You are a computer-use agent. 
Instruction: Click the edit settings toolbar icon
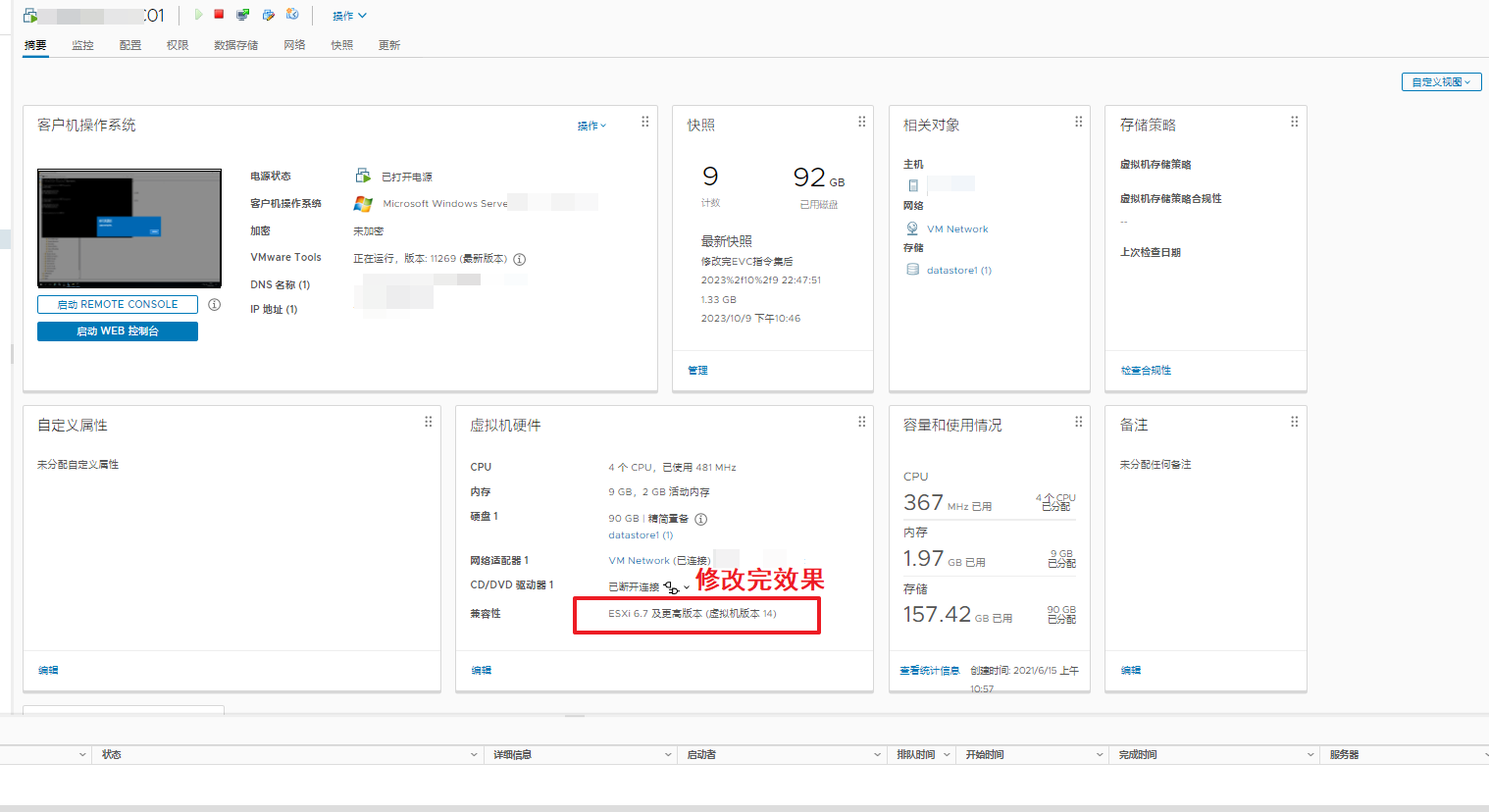[x=268, y=15]
